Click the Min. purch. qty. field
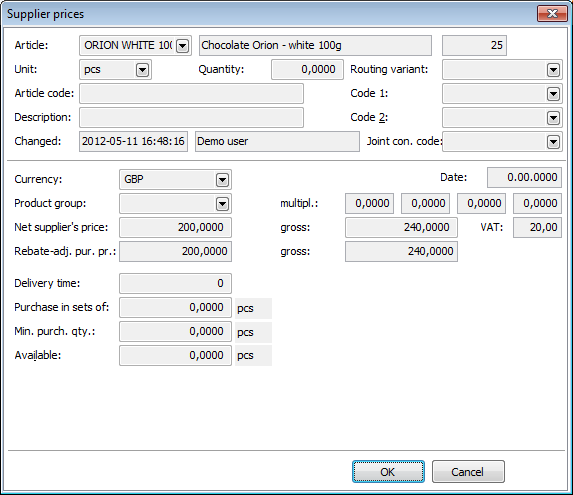This screenshot has height=495, width=573. (x=175, y=332)
